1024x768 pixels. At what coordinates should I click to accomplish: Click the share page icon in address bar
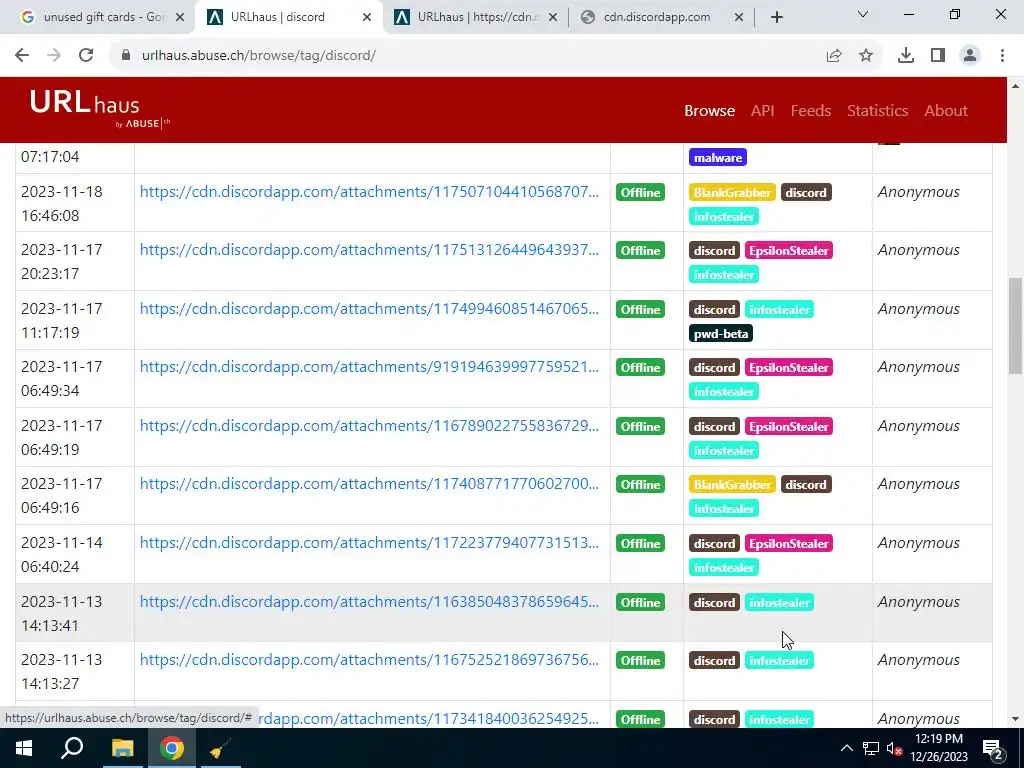click(x=834, y=56)
